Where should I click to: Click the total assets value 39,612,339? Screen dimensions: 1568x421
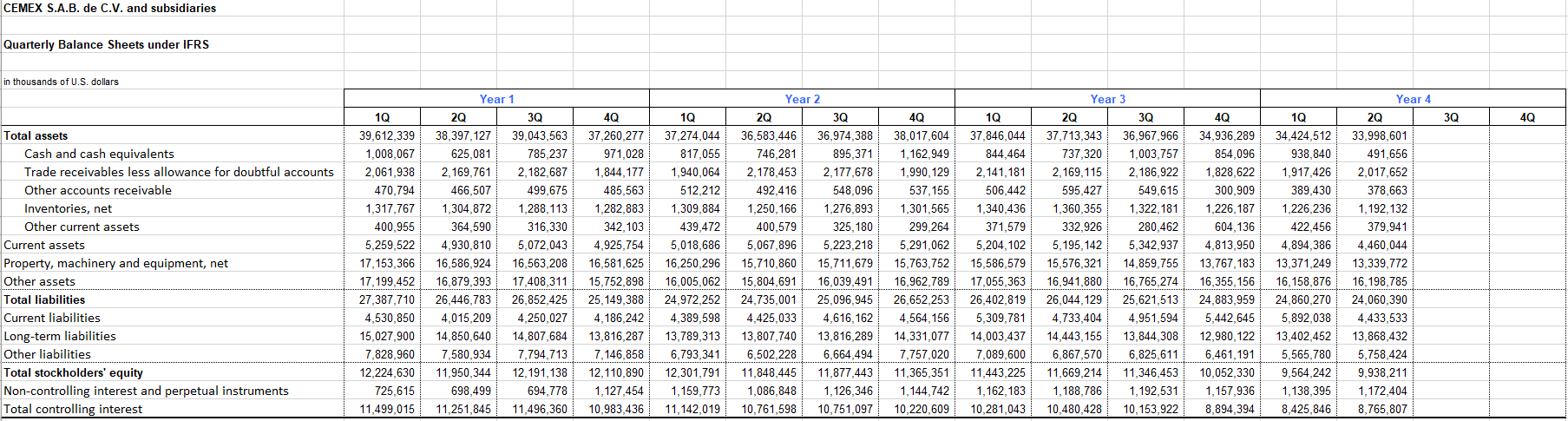[387, 135]
